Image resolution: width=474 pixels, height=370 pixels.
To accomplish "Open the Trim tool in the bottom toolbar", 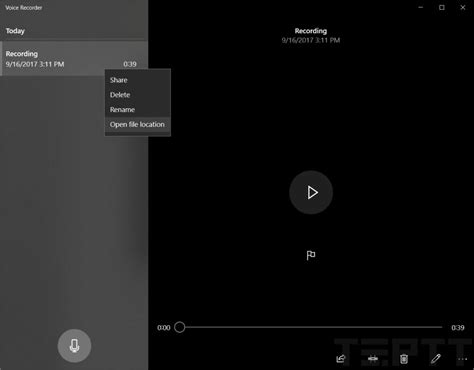I will [x=373, y=359].
